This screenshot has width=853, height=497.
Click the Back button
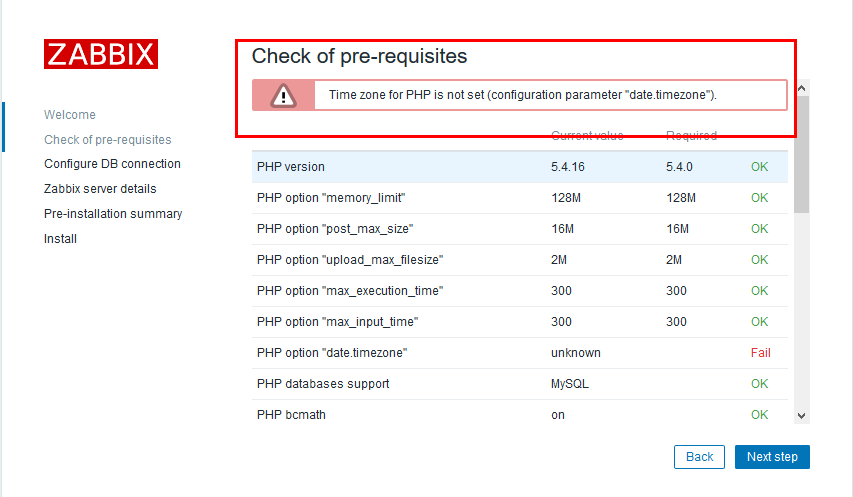point(699,457)
